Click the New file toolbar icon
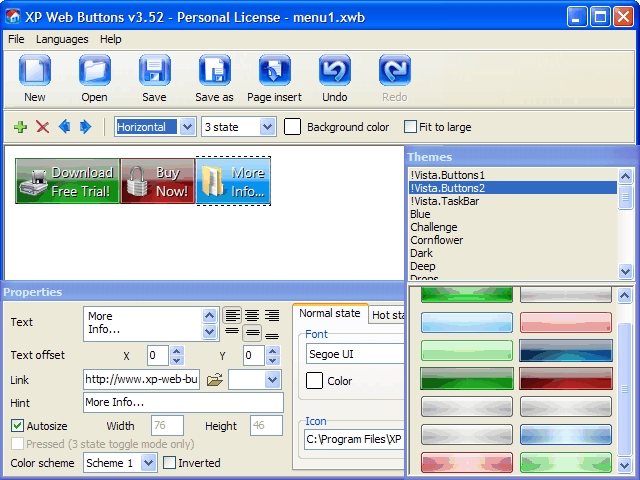 point(35,73)
